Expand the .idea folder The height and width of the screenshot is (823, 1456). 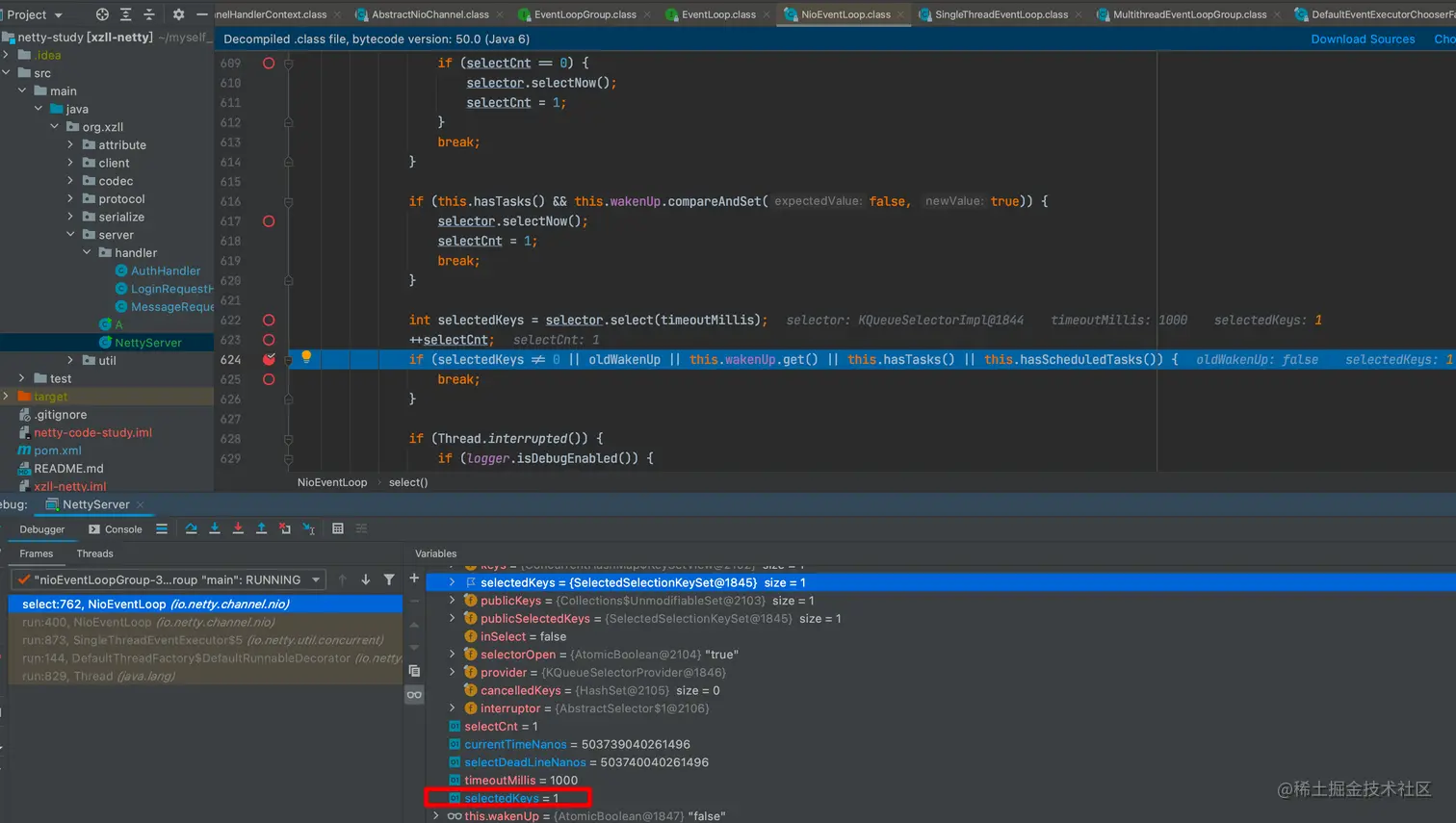click(7, 55)
